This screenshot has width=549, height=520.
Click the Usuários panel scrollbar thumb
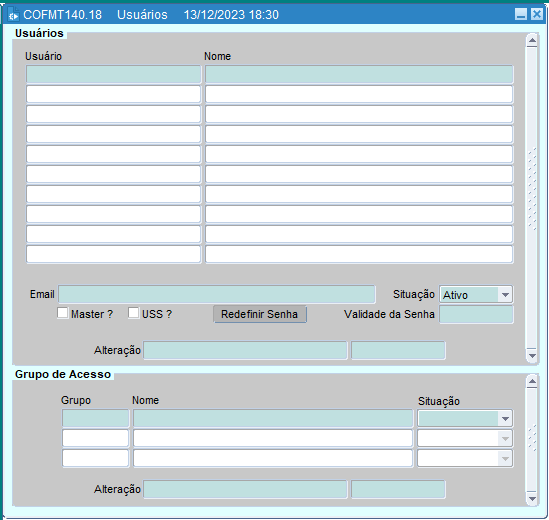[x=532, y=189]
